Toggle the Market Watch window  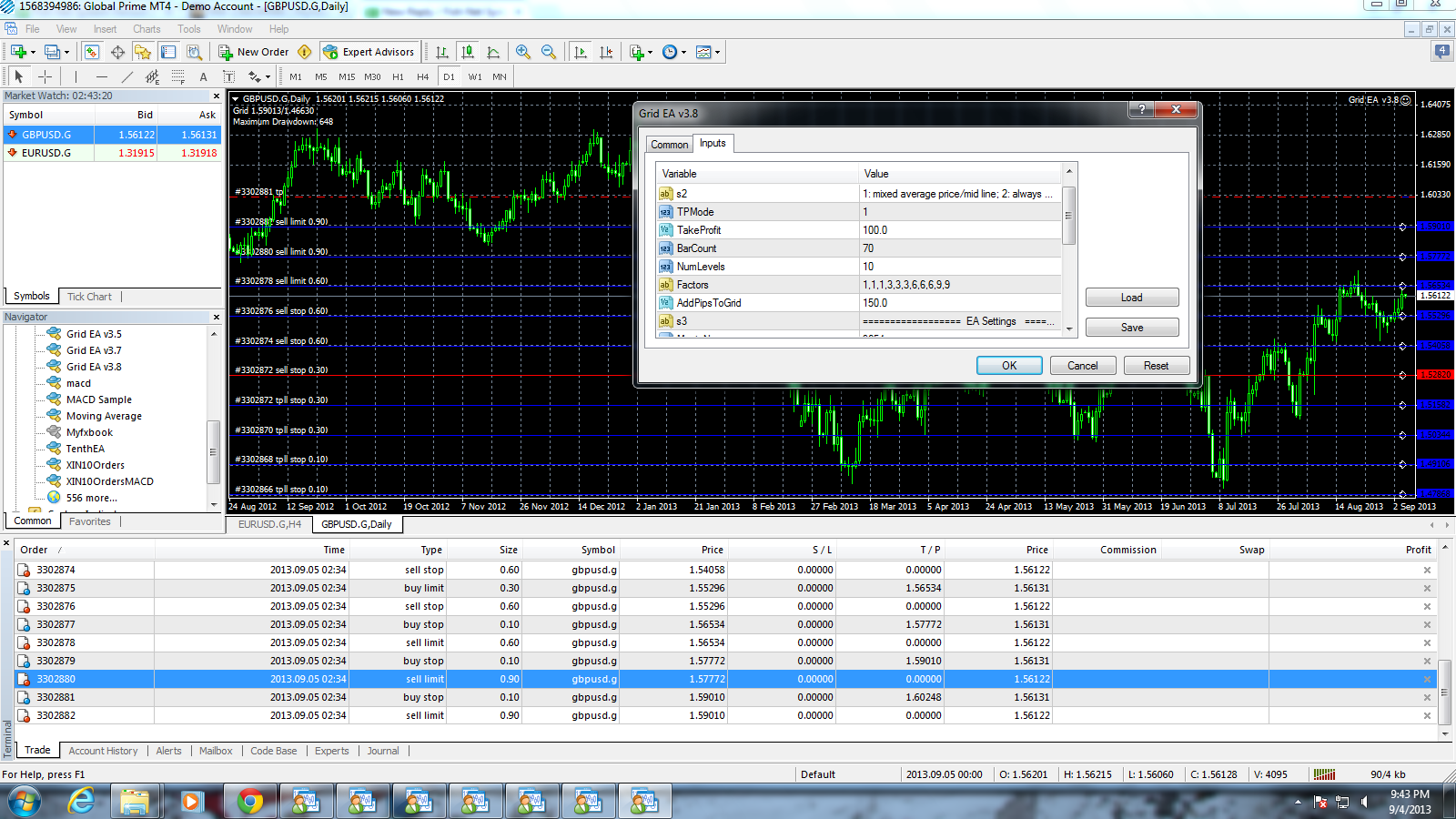coord(92,52)
